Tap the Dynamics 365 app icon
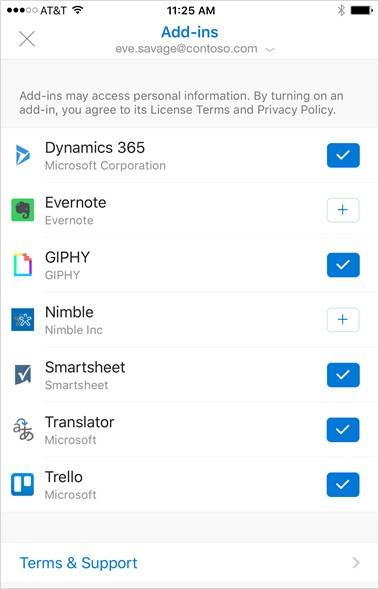Image resolution: width=379 pixels, height=589 pixels. click(x=23, y=156)
